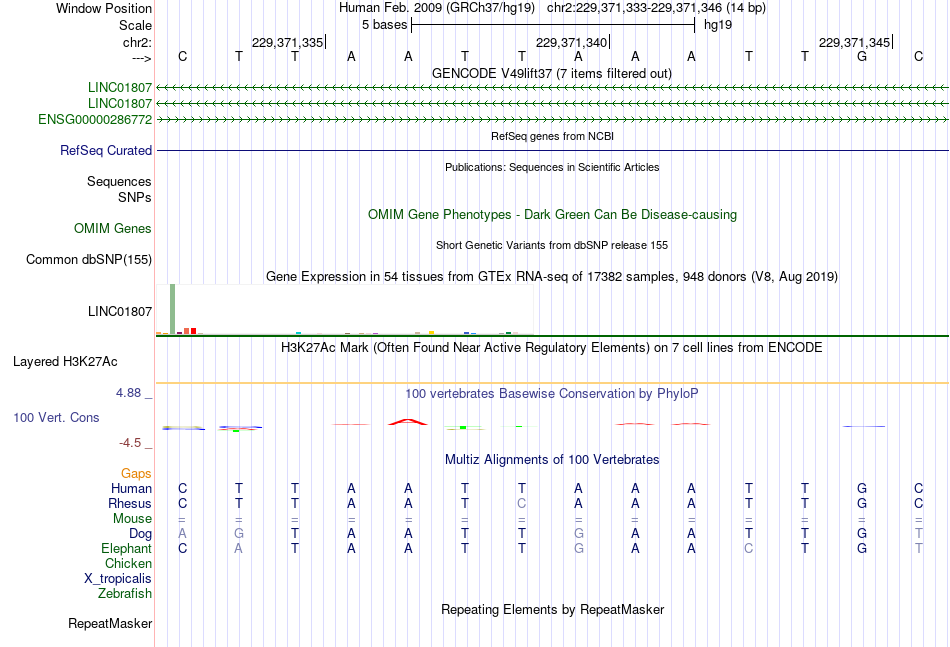Click the 4.88 PhyloP upper scale value

point(128,393)
